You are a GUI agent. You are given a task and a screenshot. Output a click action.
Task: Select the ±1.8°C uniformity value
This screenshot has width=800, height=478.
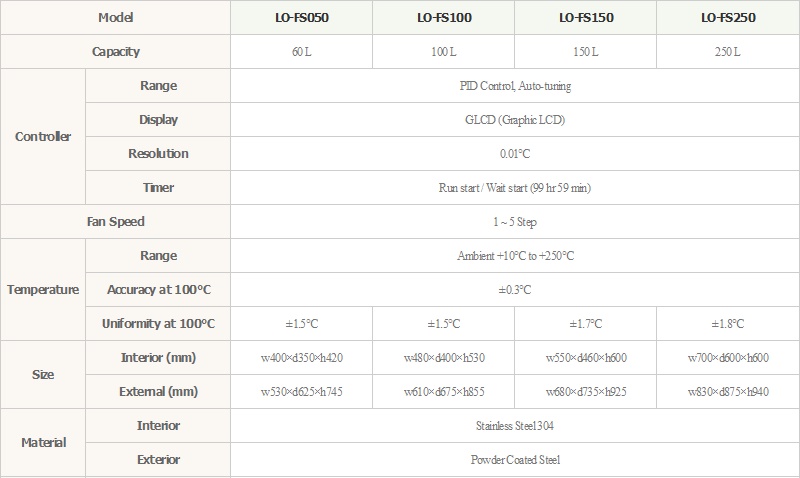pos(727,324)
